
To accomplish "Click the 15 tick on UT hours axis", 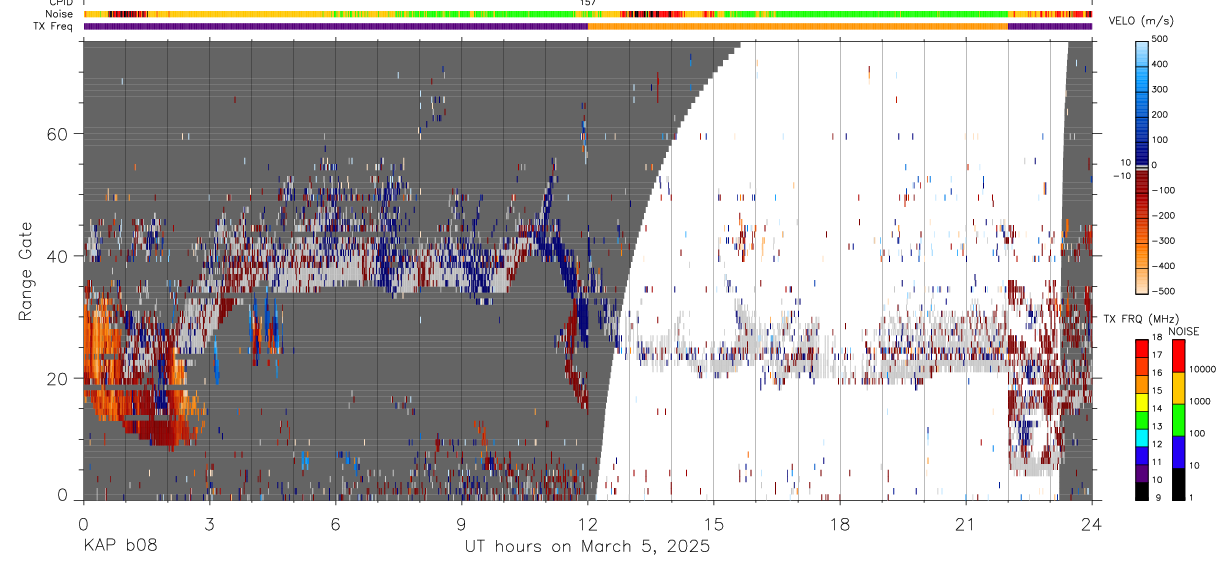I will (x=713, y=523).
